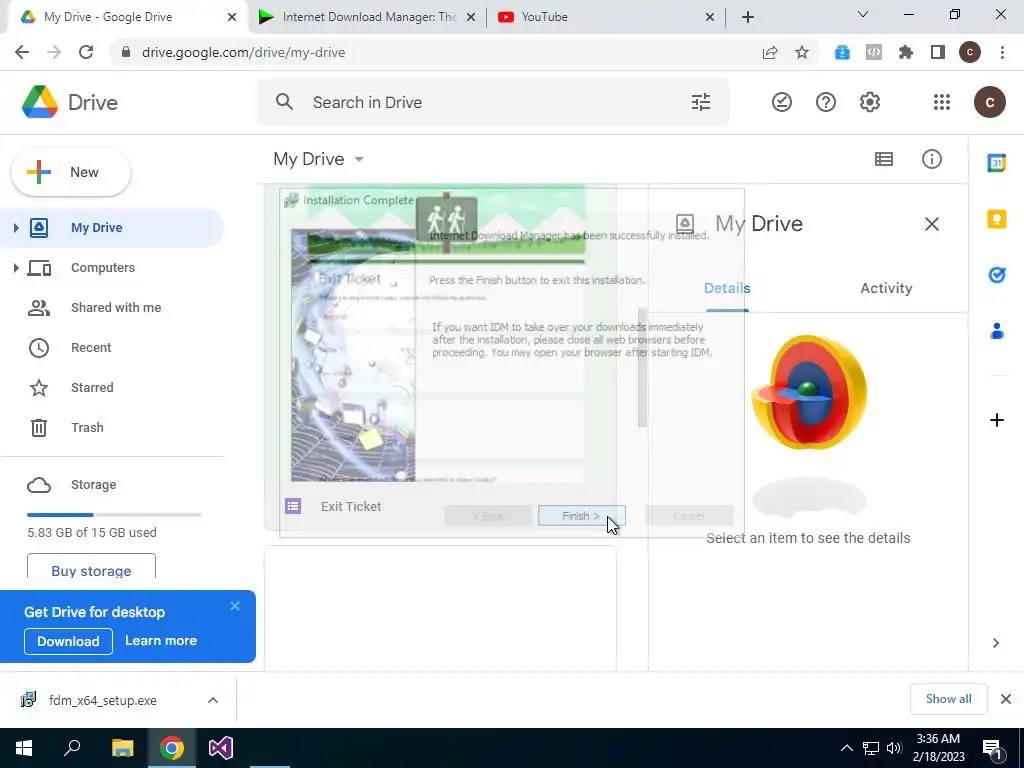The width and height of the screenshot is (1024, 768).
Task: Go back to previous page
Action: (22, 52)
